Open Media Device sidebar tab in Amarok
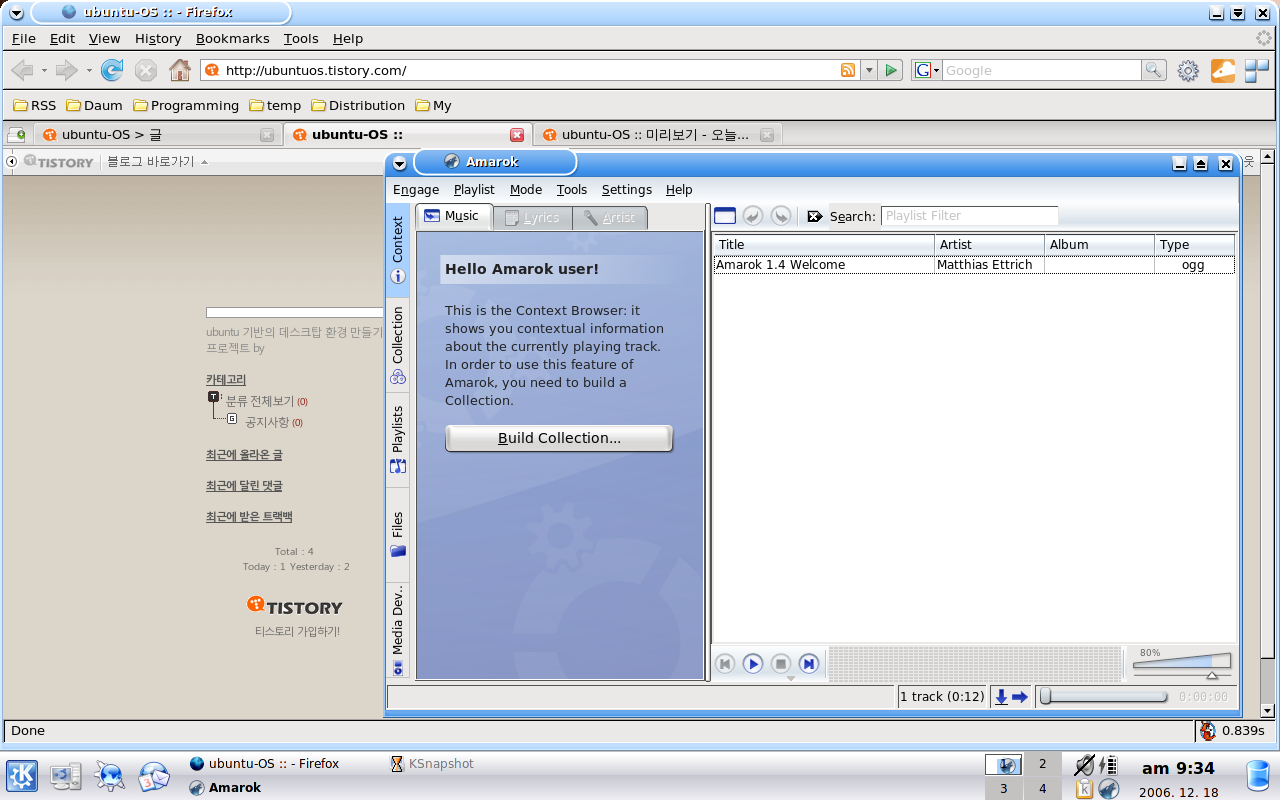1280x800 pixels. [398, 632]
